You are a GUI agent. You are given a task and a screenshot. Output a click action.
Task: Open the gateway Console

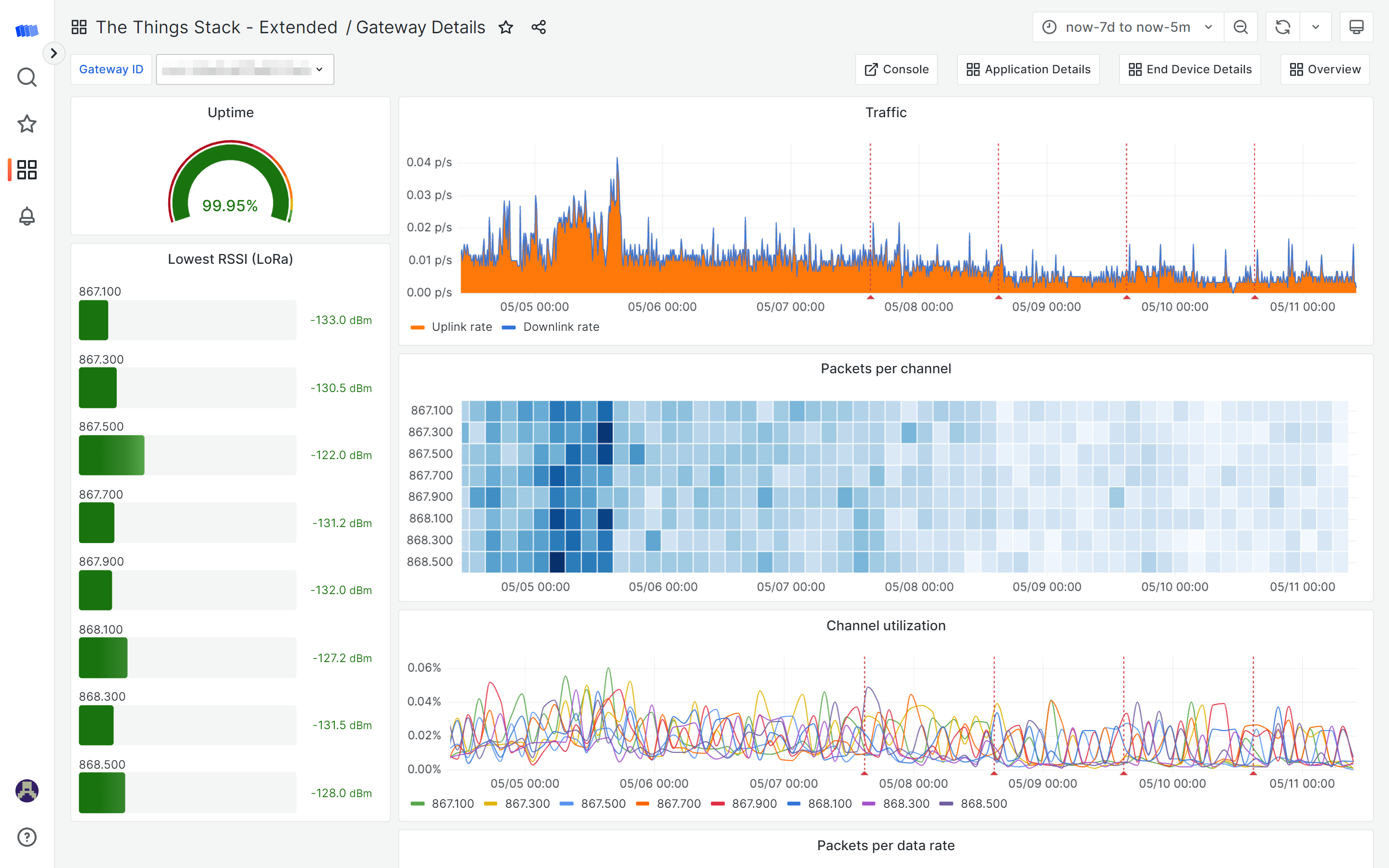click(896, 69)
